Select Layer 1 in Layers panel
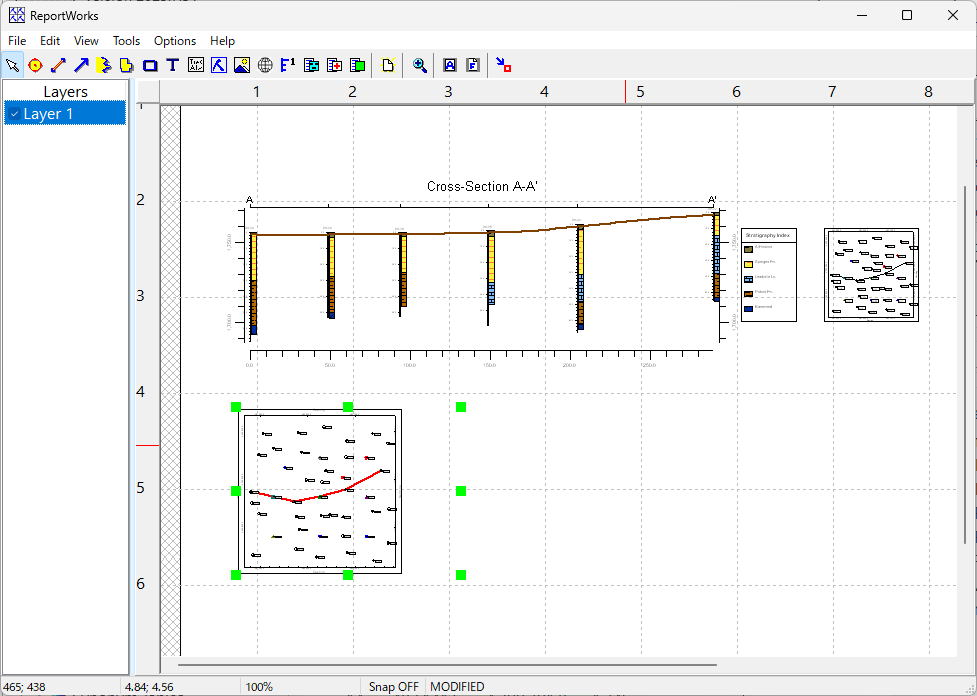 tap(49, 114)
